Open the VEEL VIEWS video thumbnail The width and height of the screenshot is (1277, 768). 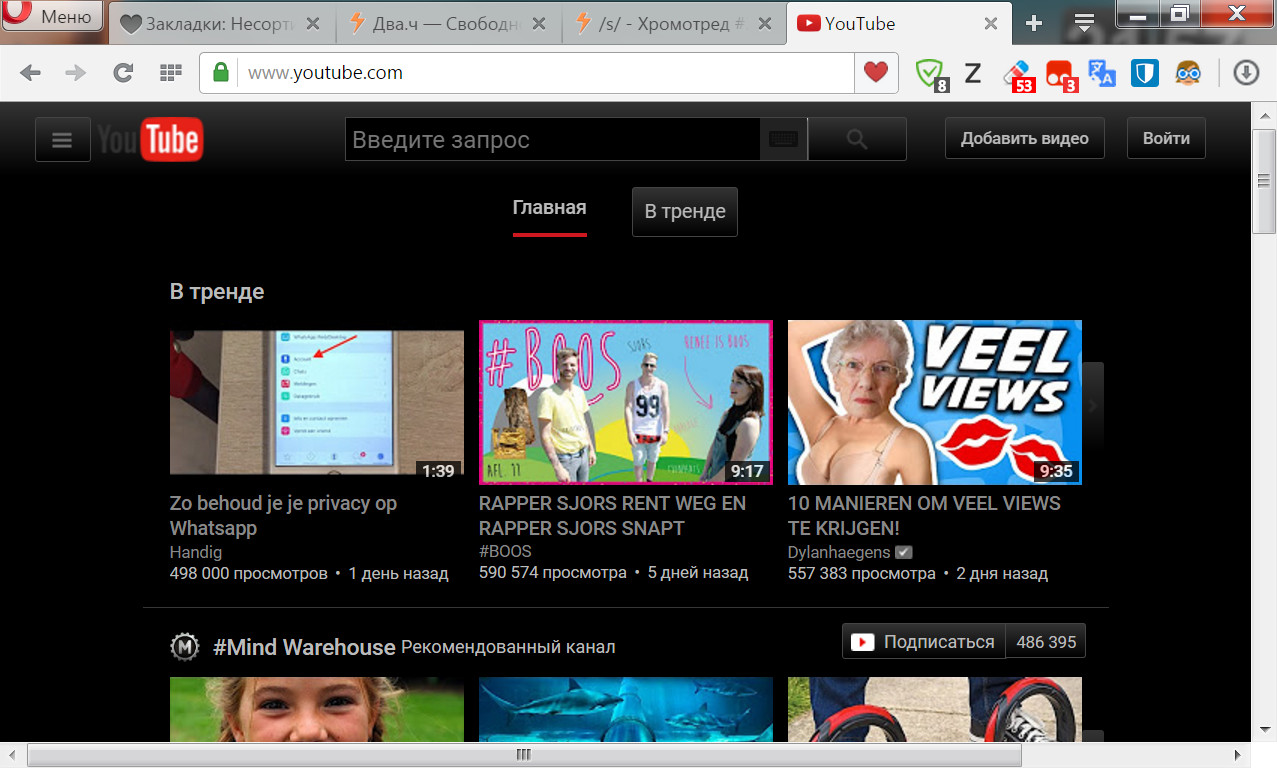[935, 402]
